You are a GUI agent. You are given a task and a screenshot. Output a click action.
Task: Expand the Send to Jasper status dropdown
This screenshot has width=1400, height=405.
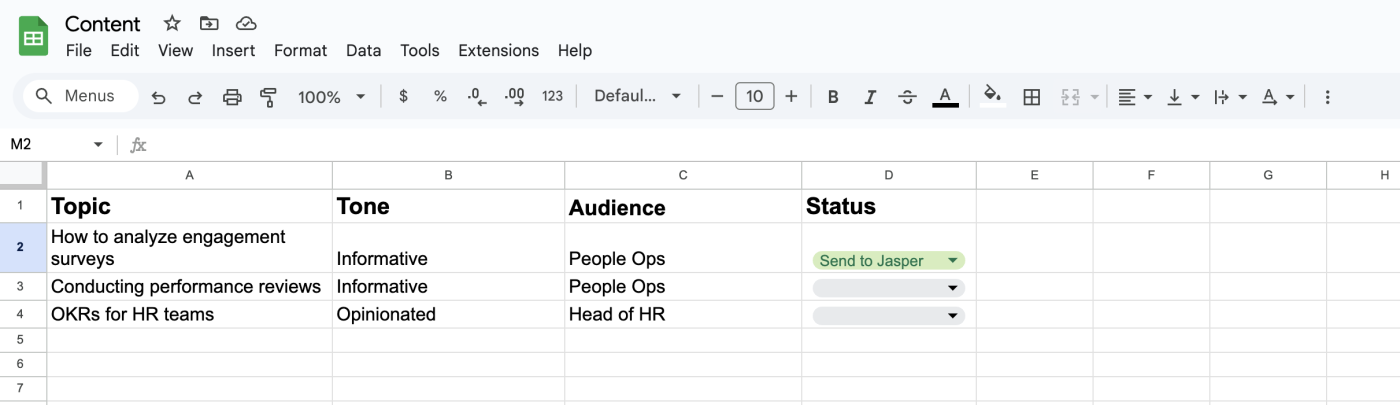(x=953, y=261)
